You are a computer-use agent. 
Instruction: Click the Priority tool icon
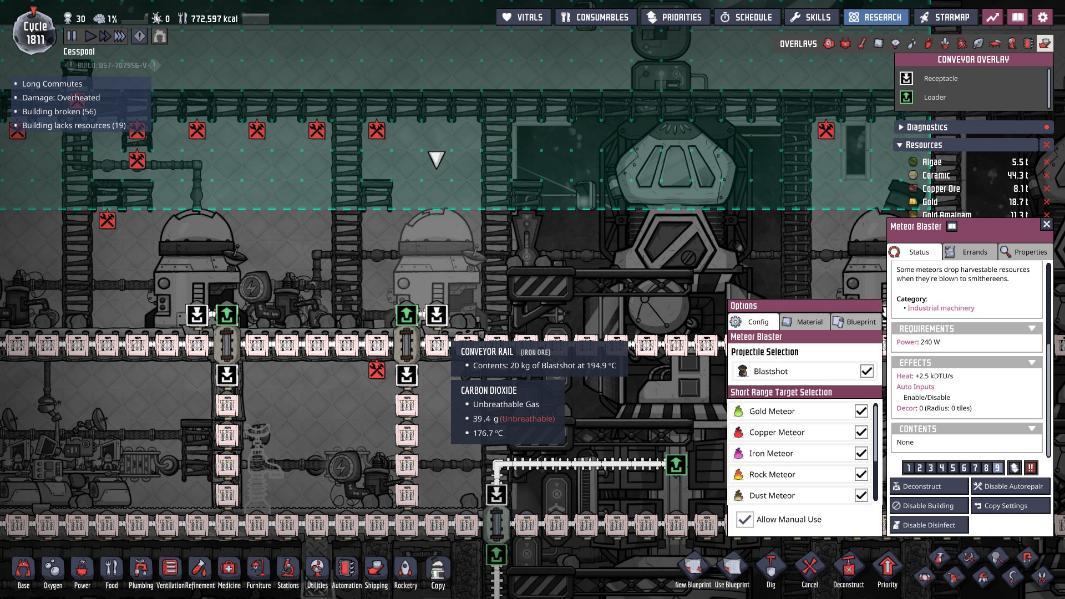[x=887, y=569]
